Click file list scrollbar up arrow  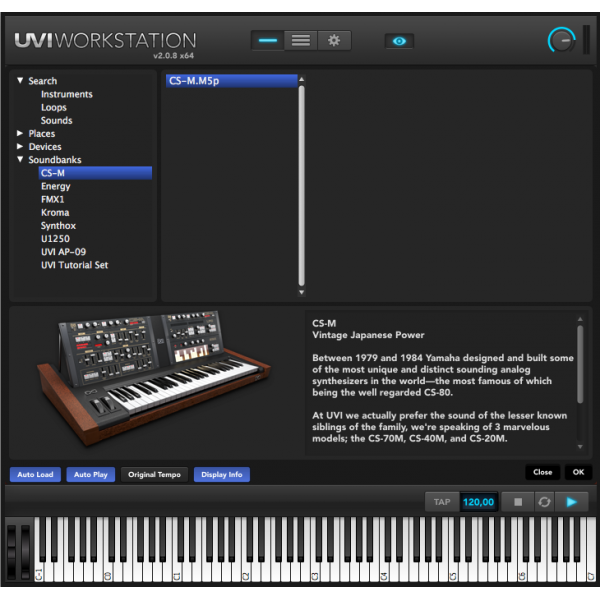coord(302,79)
